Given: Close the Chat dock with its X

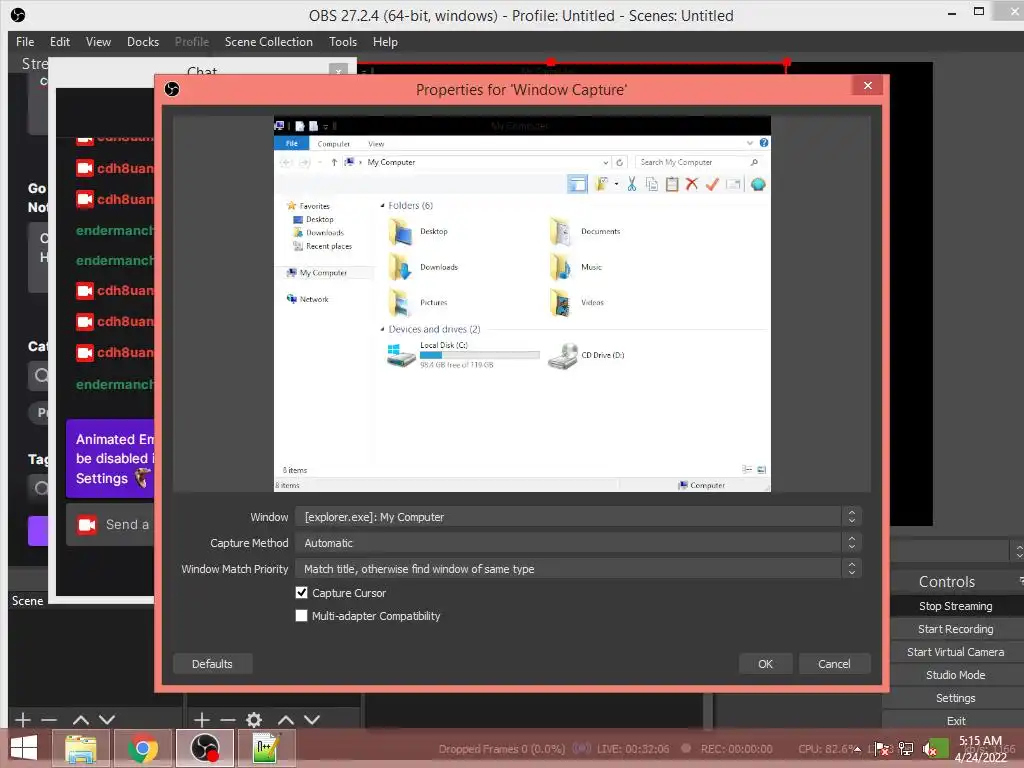Looking at the screenshot, I should coord(338,71).
